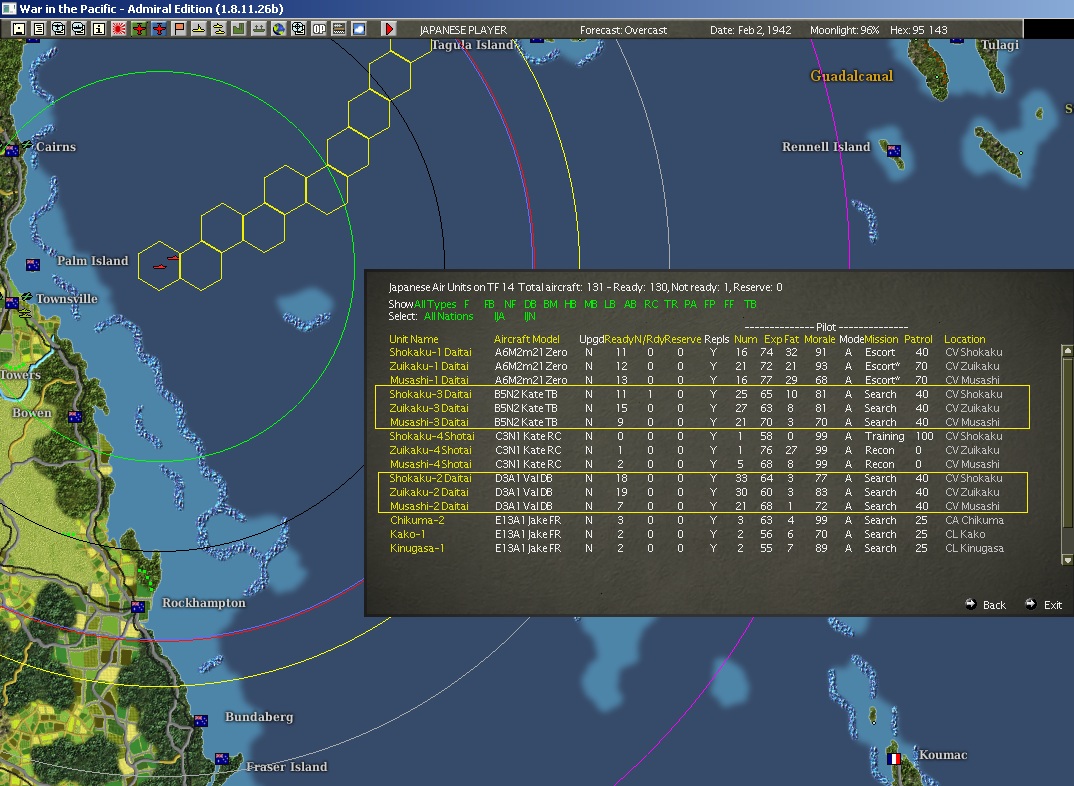The width and height of the screenshot is (1074, 786).
Task: Click the info 'i' toolbar icon
Action: click(x=99, y=29)
